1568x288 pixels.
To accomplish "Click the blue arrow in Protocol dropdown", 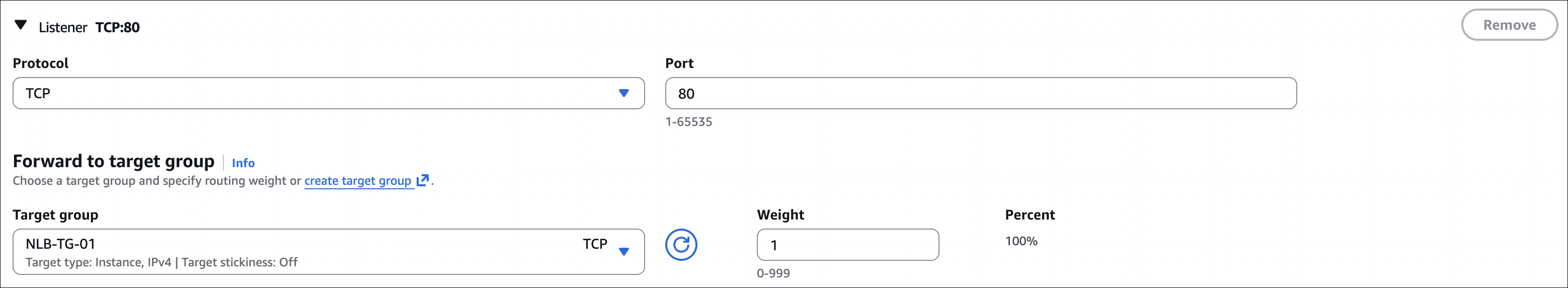I will point(623,93).
